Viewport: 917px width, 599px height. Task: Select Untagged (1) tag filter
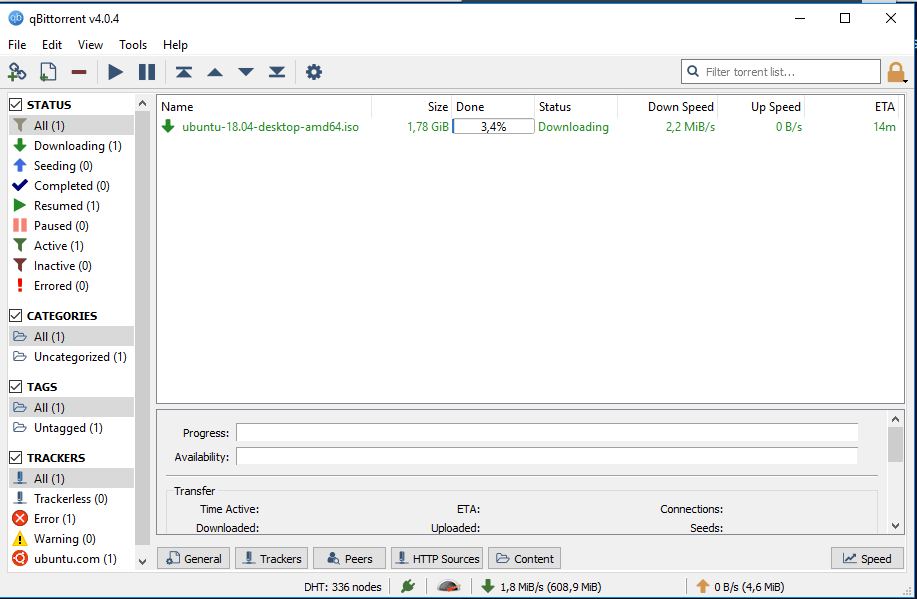[x=71, y=428]
